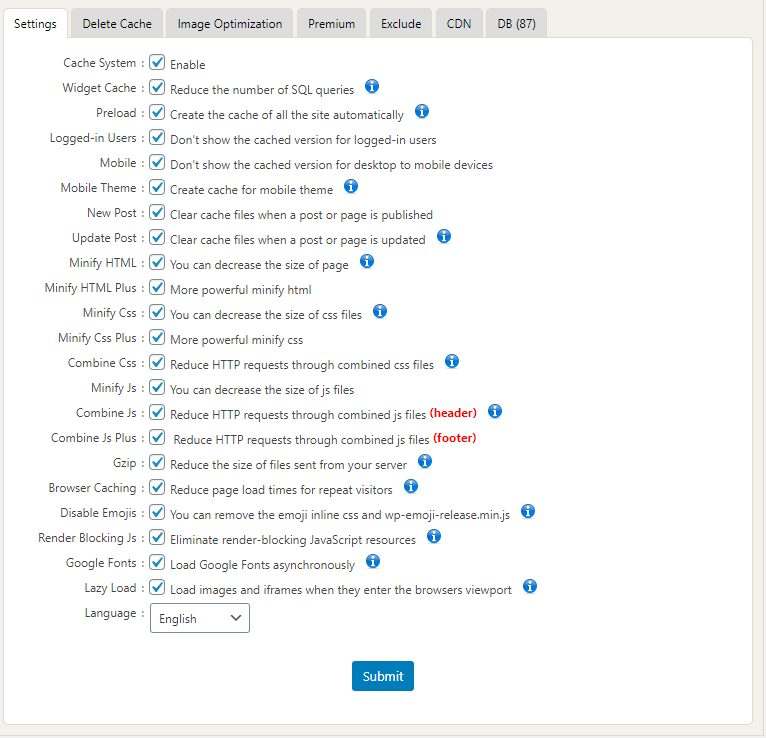Open the Language dropdown
Screen dimensions: 766x738
coord(200,618)
